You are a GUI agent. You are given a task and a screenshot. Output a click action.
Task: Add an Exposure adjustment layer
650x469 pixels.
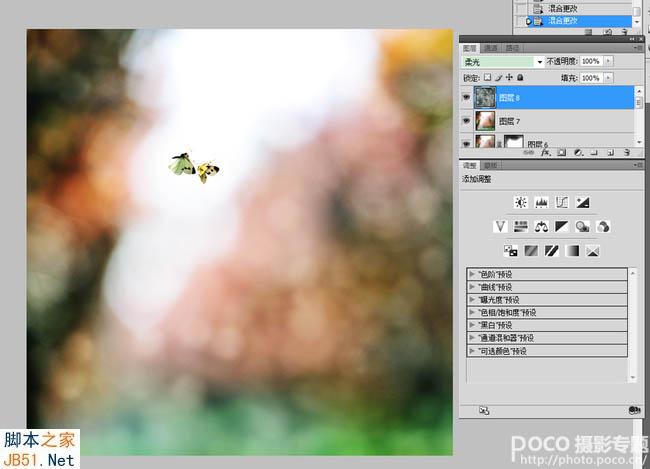point(582,202)
